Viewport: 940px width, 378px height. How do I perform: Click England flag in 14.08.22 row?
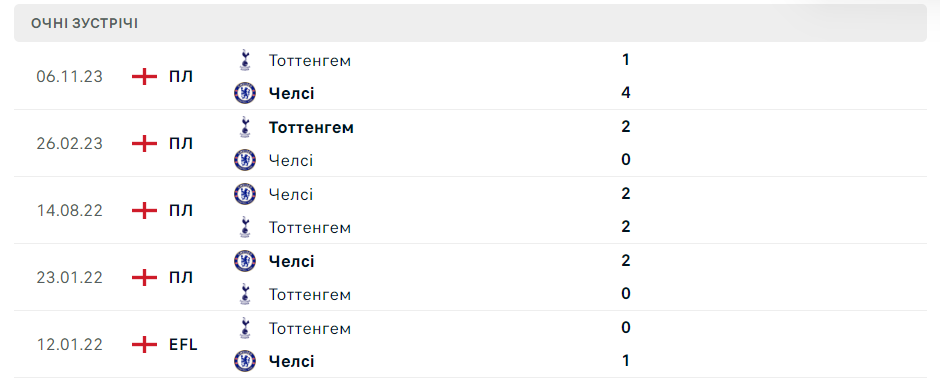coord(144,211)
